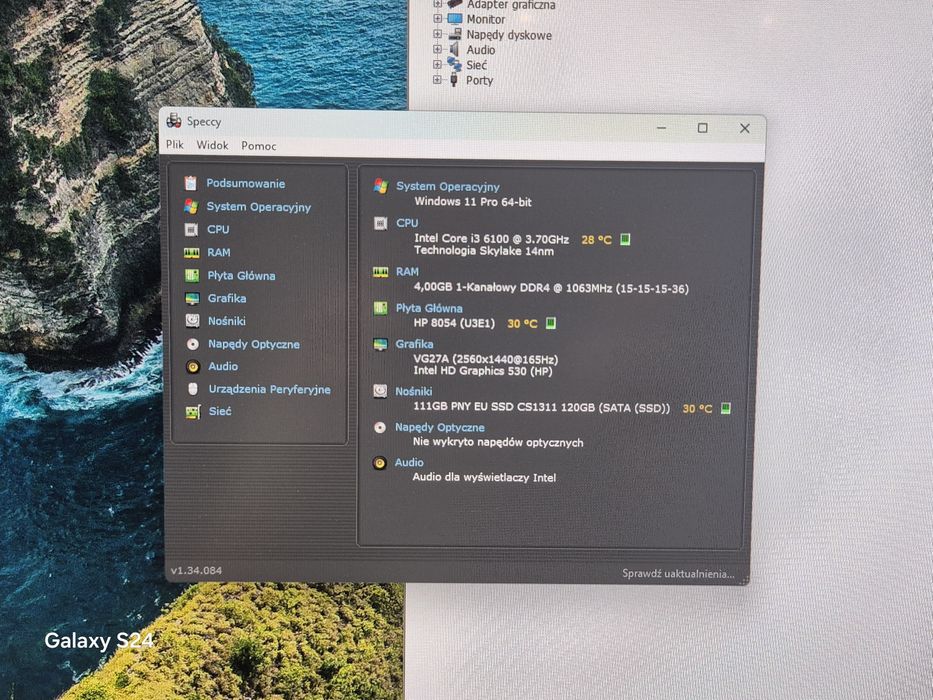
Task: Click the Napędy Optyczne heading in summary panel
Action: coord(440,427)
